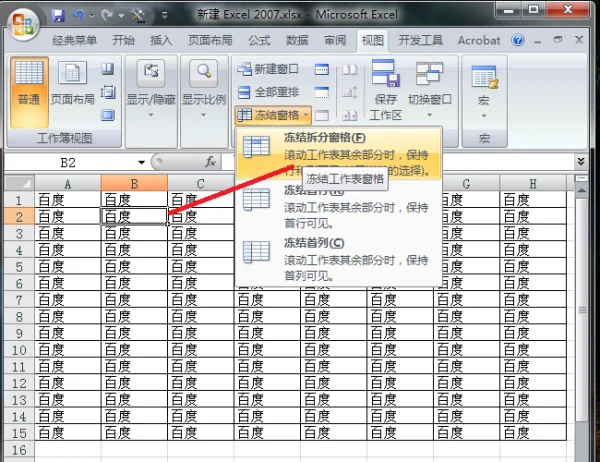The image size is (600, 462).
Task: Select row 7 header
Action: tap(20, 300)
